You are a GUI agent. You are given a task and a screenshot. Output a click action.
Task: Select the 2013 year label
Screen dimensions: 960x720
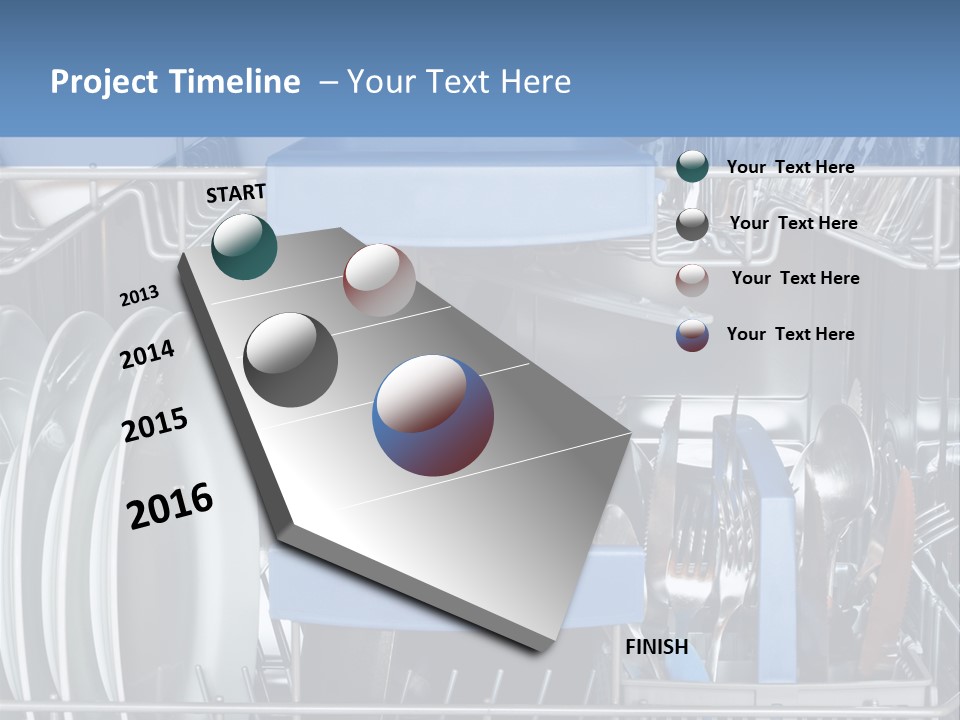[x=140, y=295]
